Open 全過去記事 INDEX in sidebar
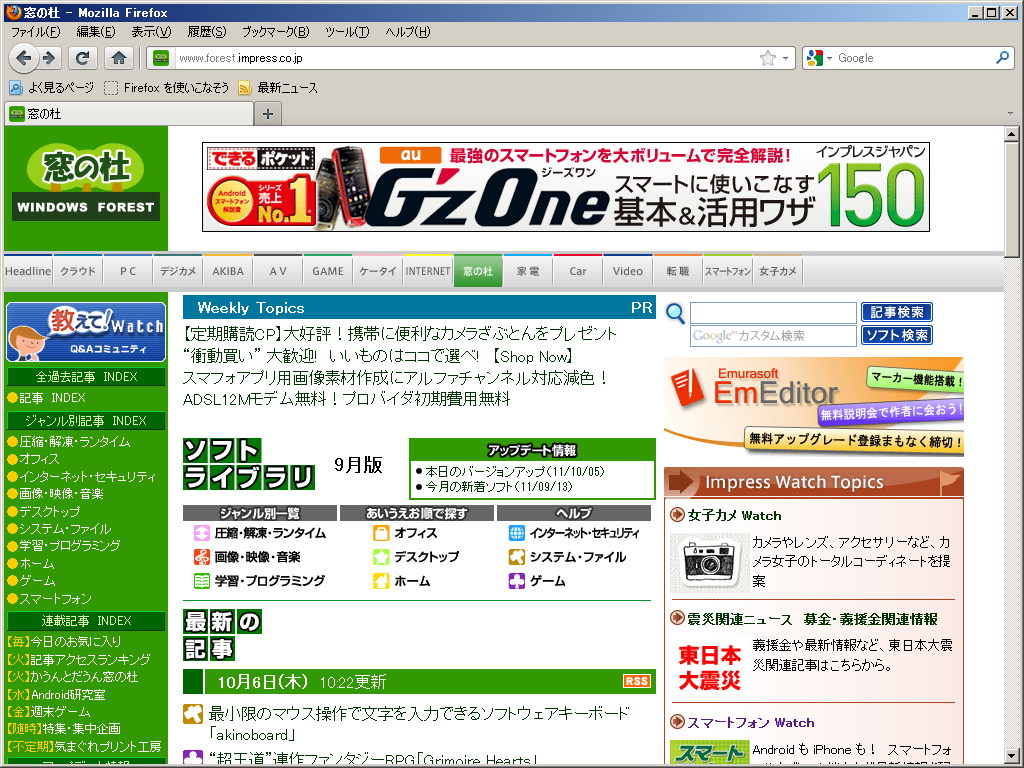 point(86,377)
